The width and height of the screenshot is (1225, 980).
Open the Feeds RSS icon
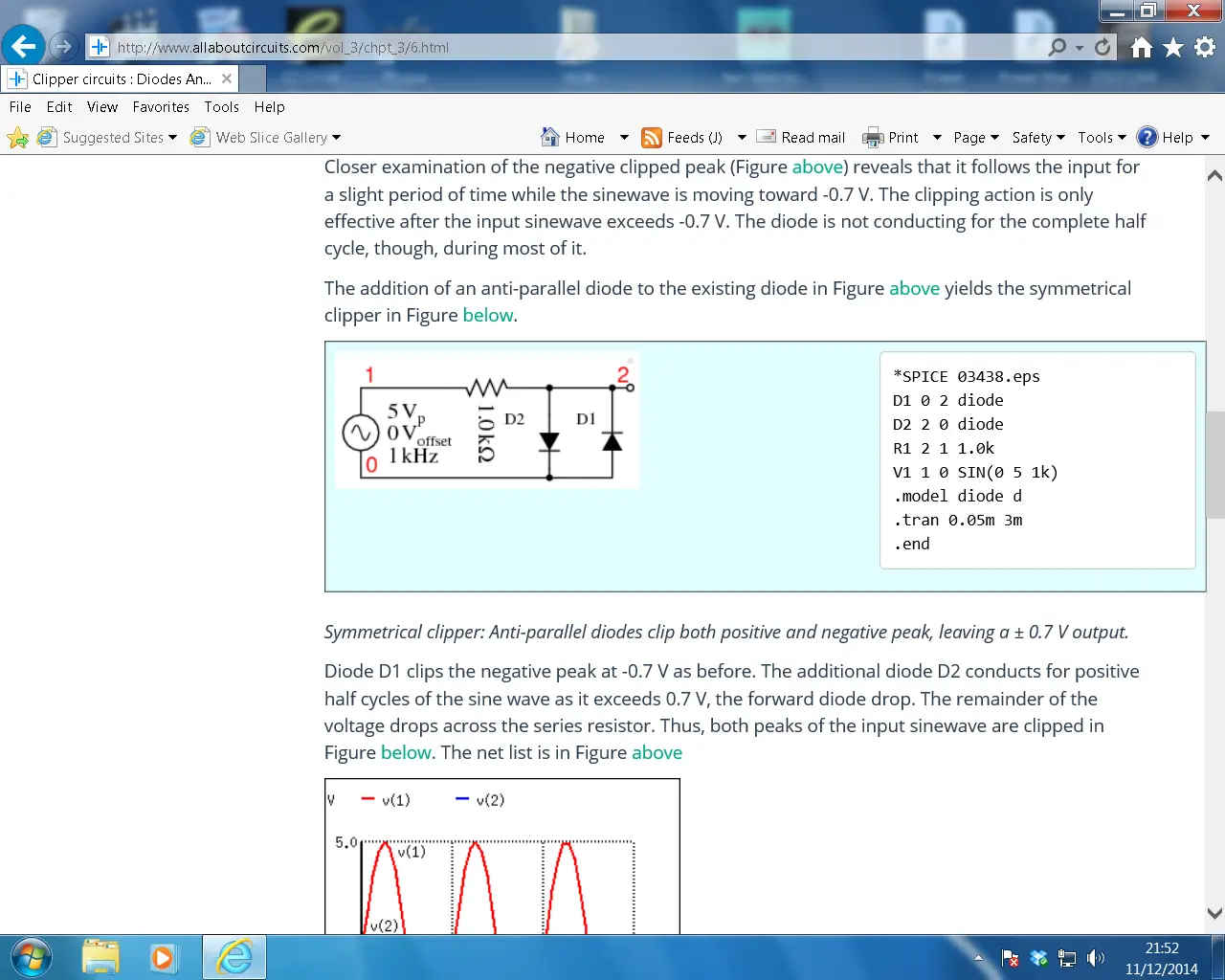[652, 138]
